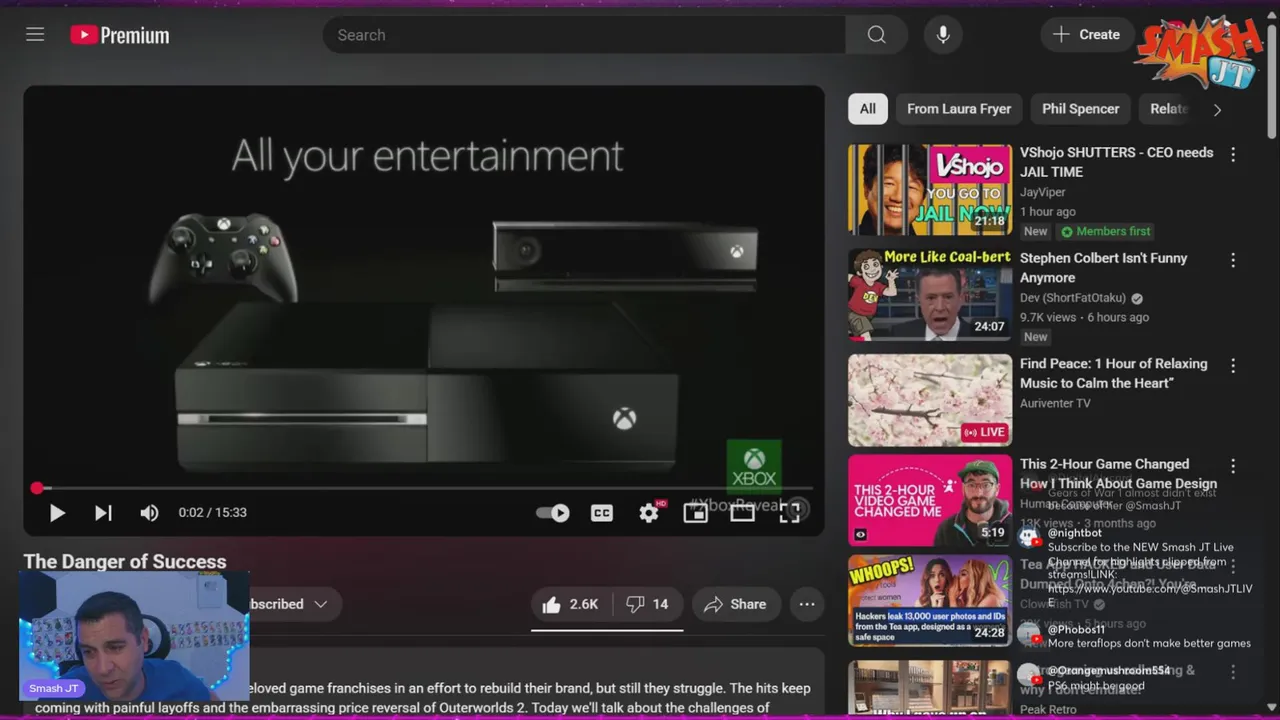This screenshot has width=1280, height=720.
Task: Focus the Search input field
Action: [584, 35]
